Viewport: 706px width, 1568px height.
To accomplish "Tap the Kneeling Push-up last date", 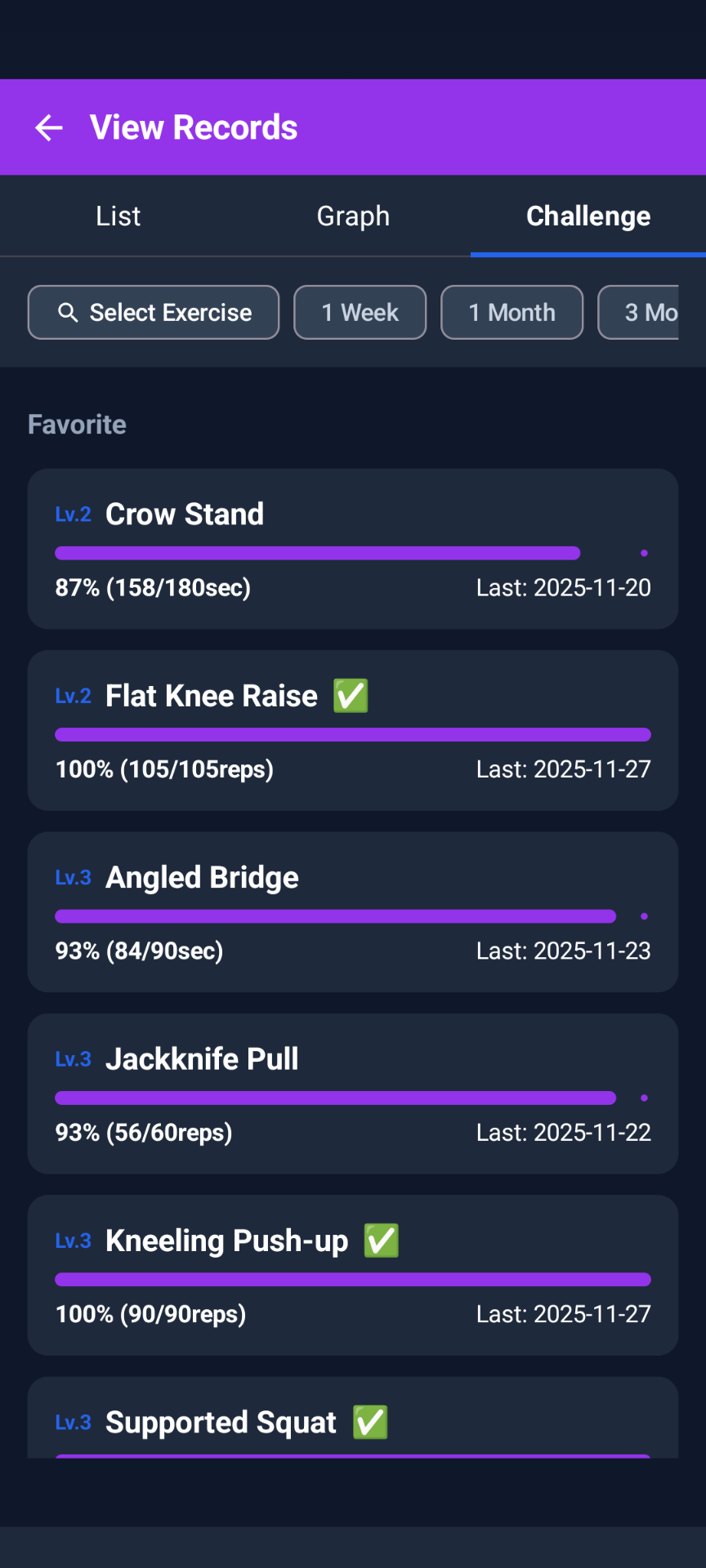I will click(563, 1314).
